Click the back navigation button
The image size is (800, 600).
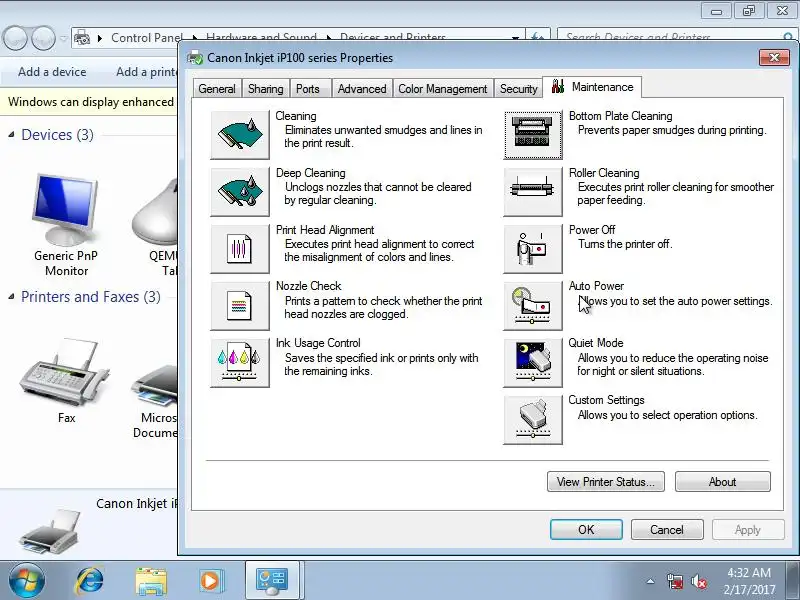coord(15,38)
